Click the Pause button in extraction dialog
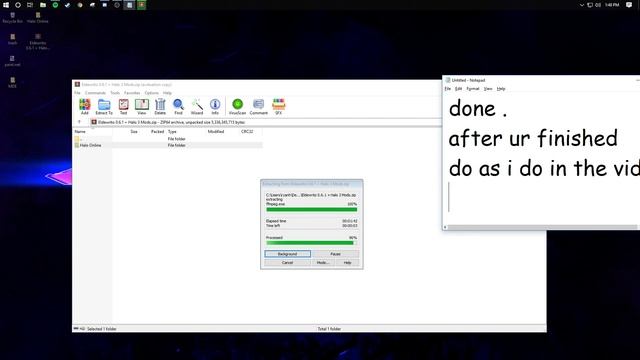This screenshot has width=640, height=360. click(x=336, y=254)
